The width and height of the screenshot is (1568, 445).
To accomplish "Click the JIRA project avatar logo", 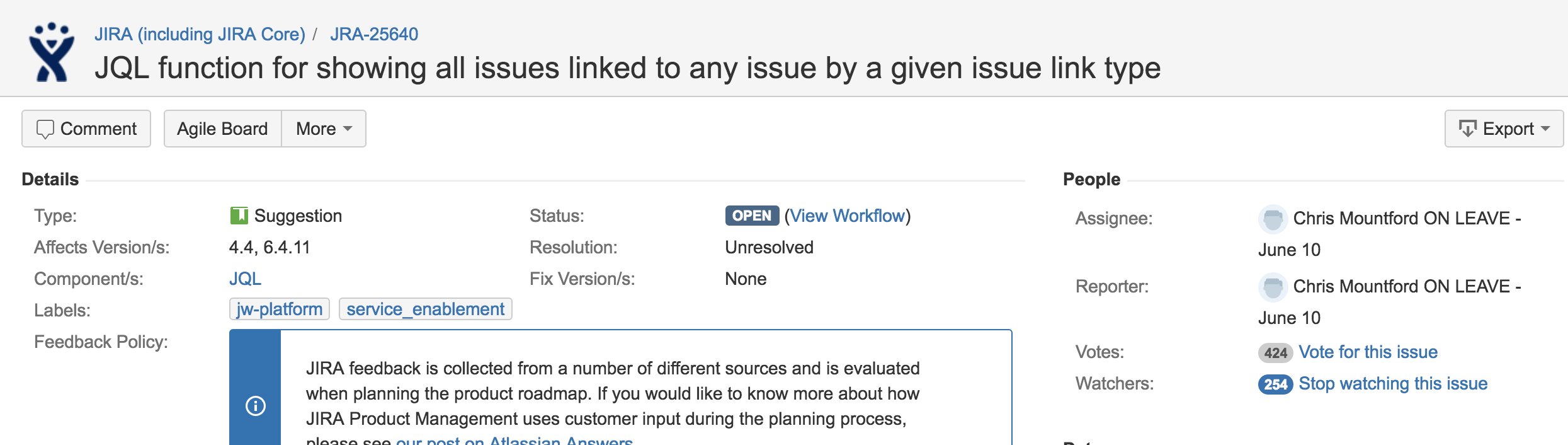I will [x=52, y=52].
